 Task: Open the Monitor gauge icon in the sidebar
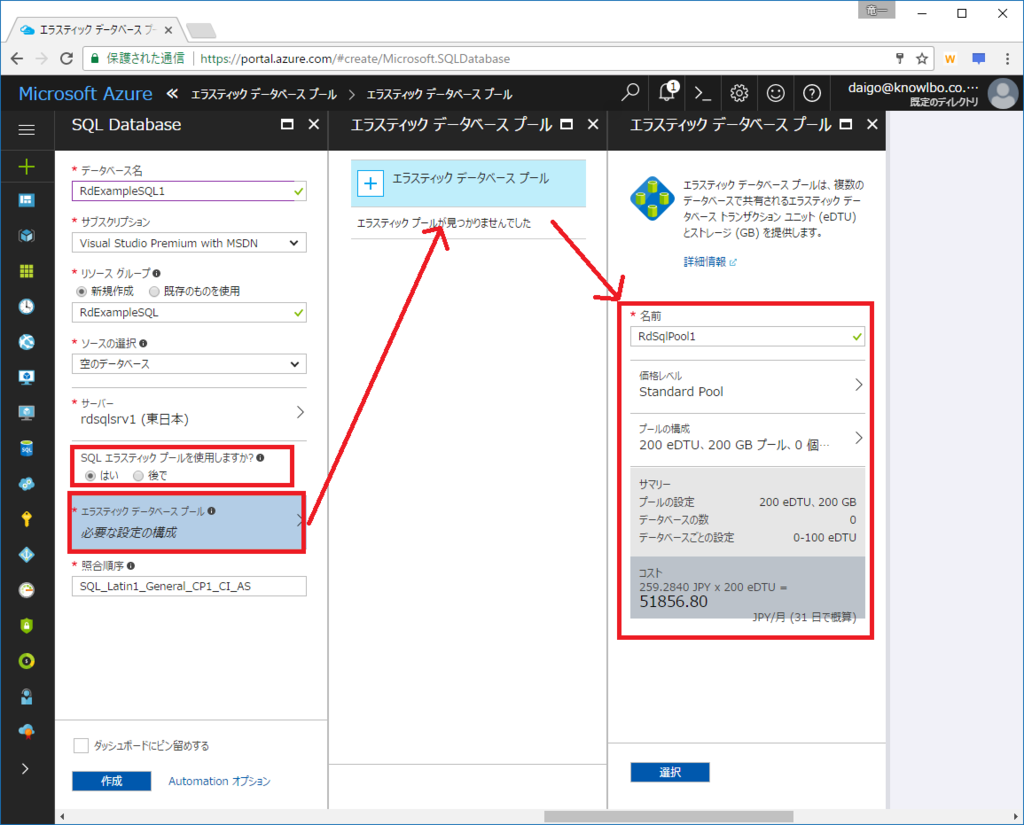(x=27, y=590)
